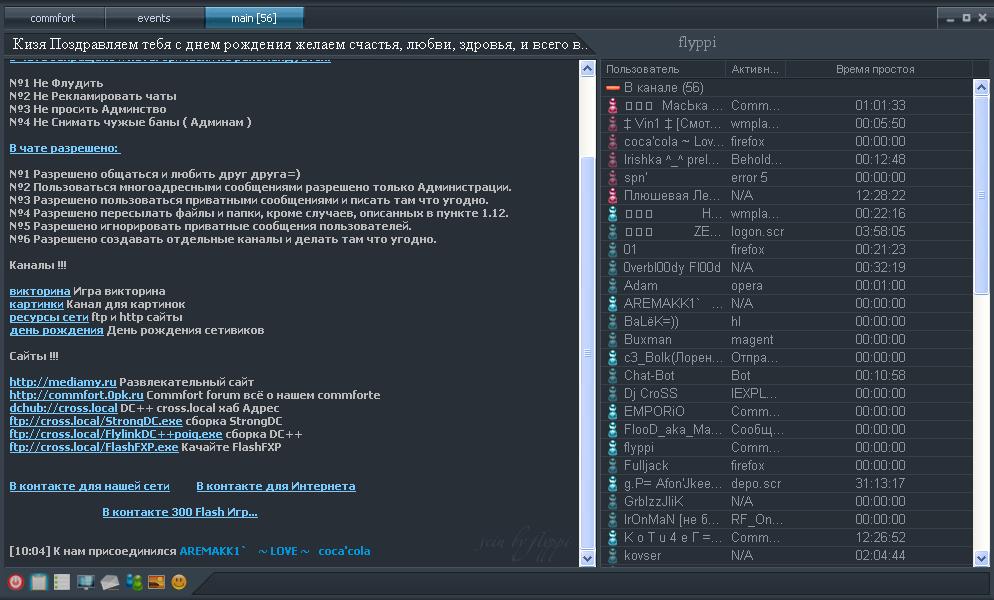Viewport: 994px width, 600px height.
Task: Click the red power icon in bottom toolbar
Action: coord(15,582)
